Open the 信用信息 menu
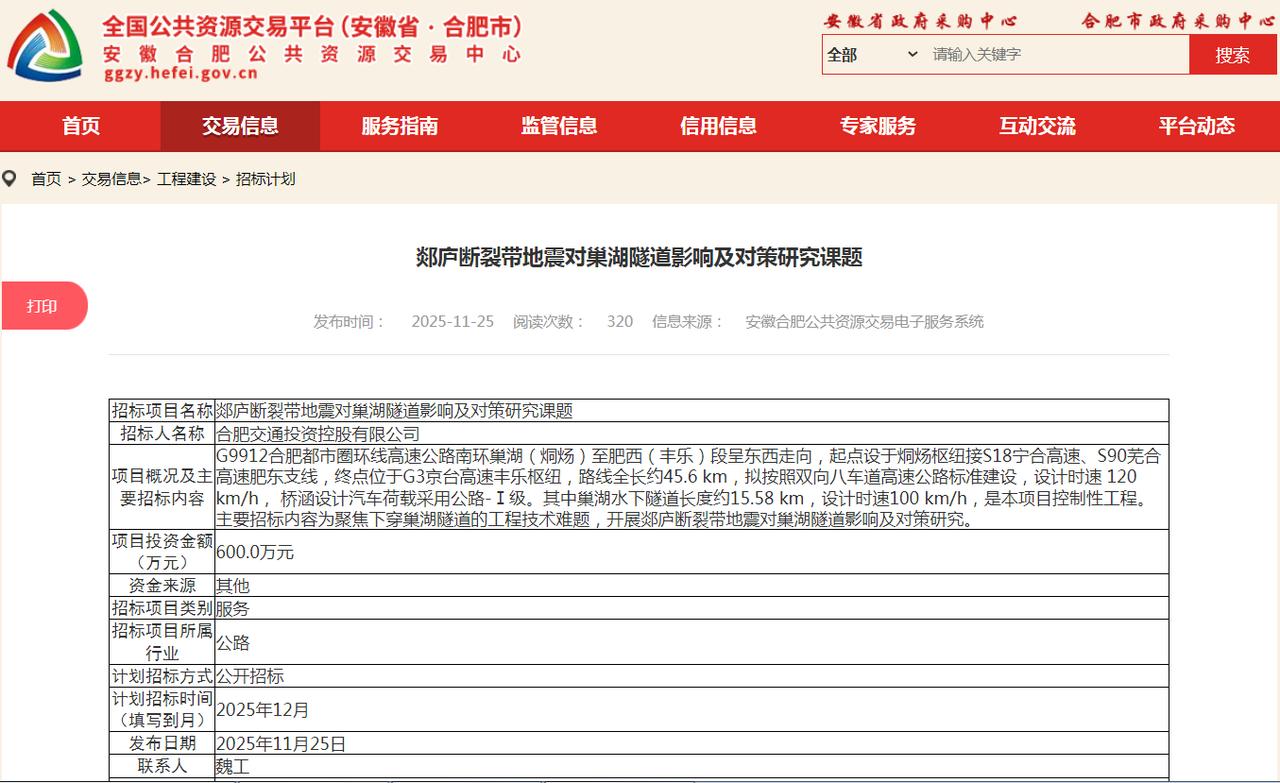The height and width of the screenshot is (783, 1280). point(718,126)
